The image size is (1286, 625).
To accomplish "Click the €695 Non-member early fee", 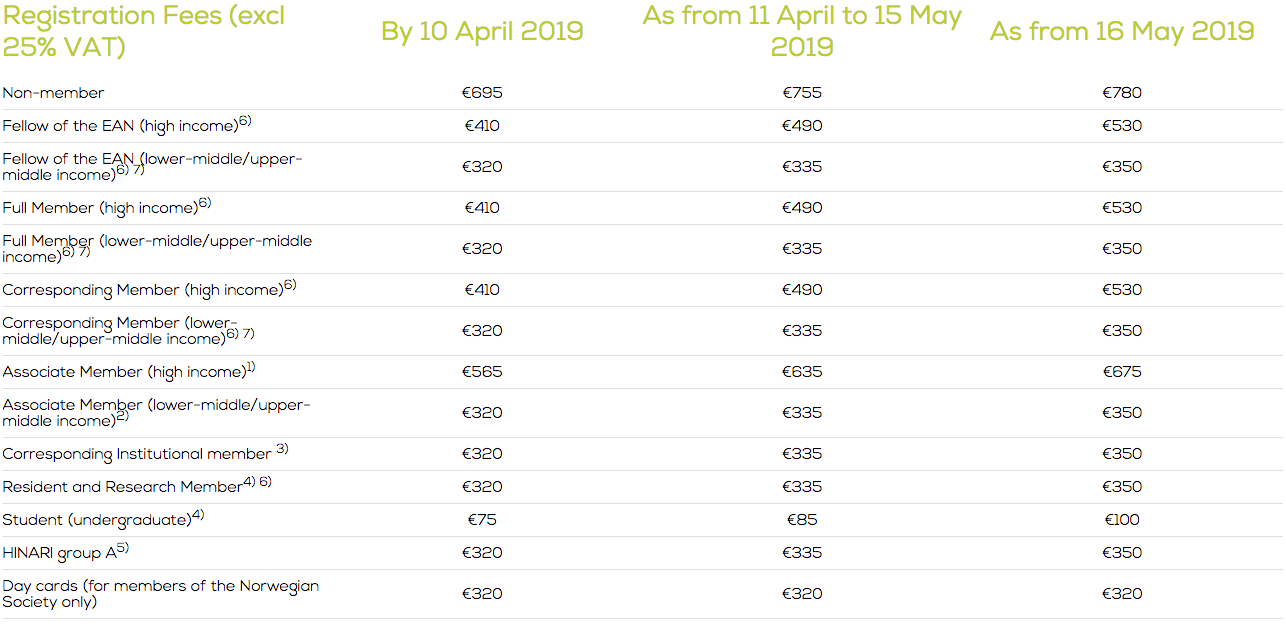I will 482,93.
